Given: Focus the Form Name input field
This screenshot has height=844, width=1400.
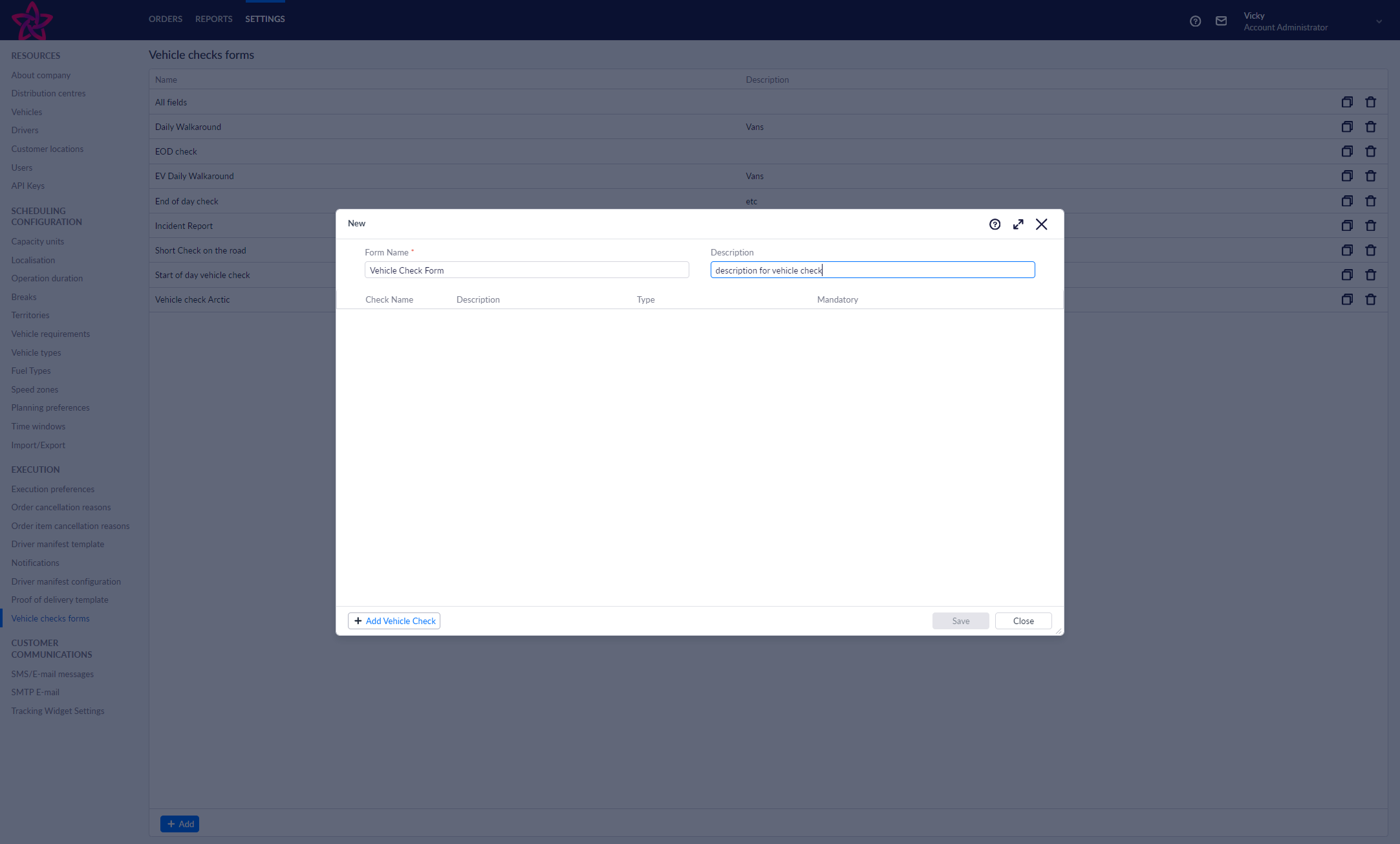Looking at the screenshot, I should coord(526,270).
